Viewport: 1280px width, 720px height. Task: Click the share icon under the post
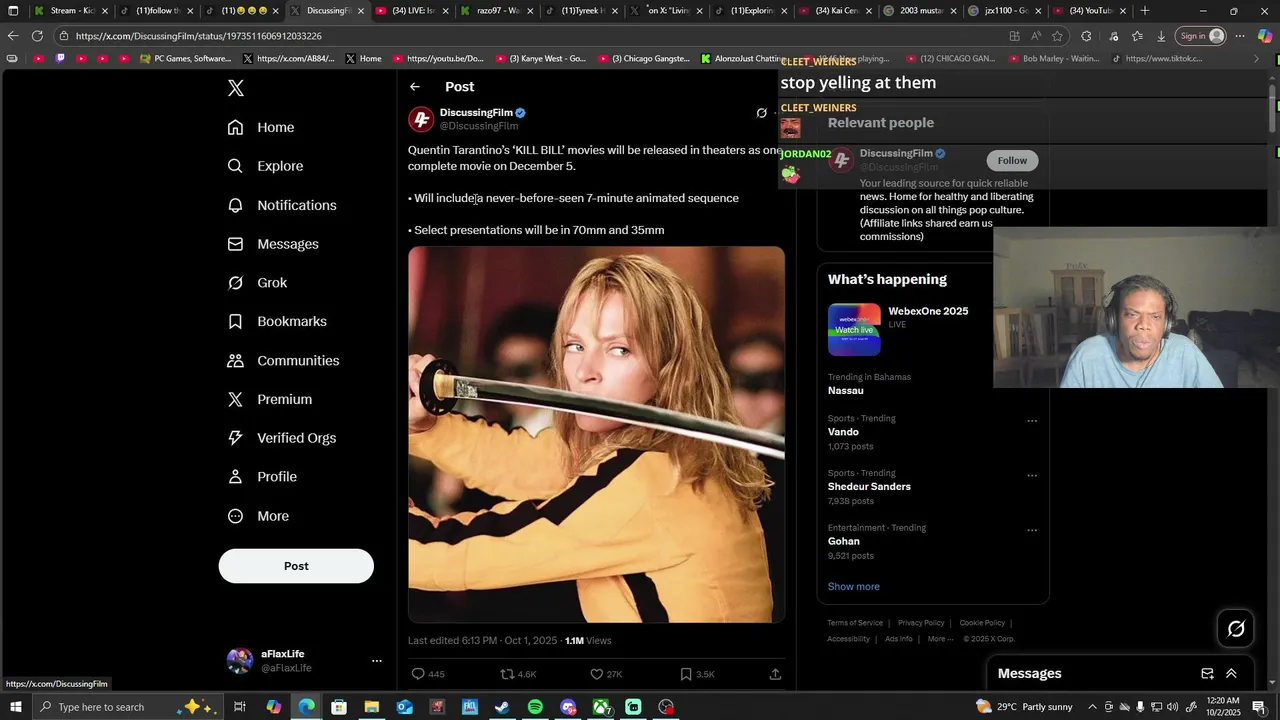click(775, 674)
